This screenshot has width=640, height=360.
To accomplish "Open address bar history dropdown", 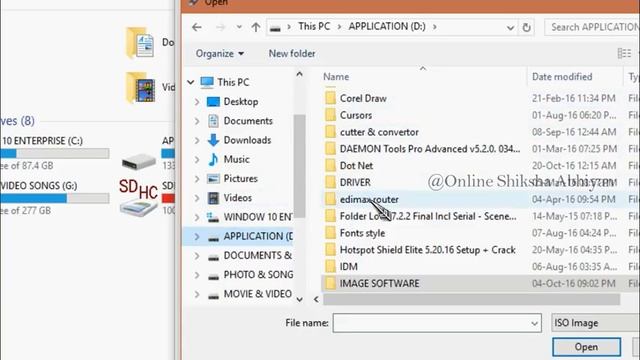I will coord(510,28).
